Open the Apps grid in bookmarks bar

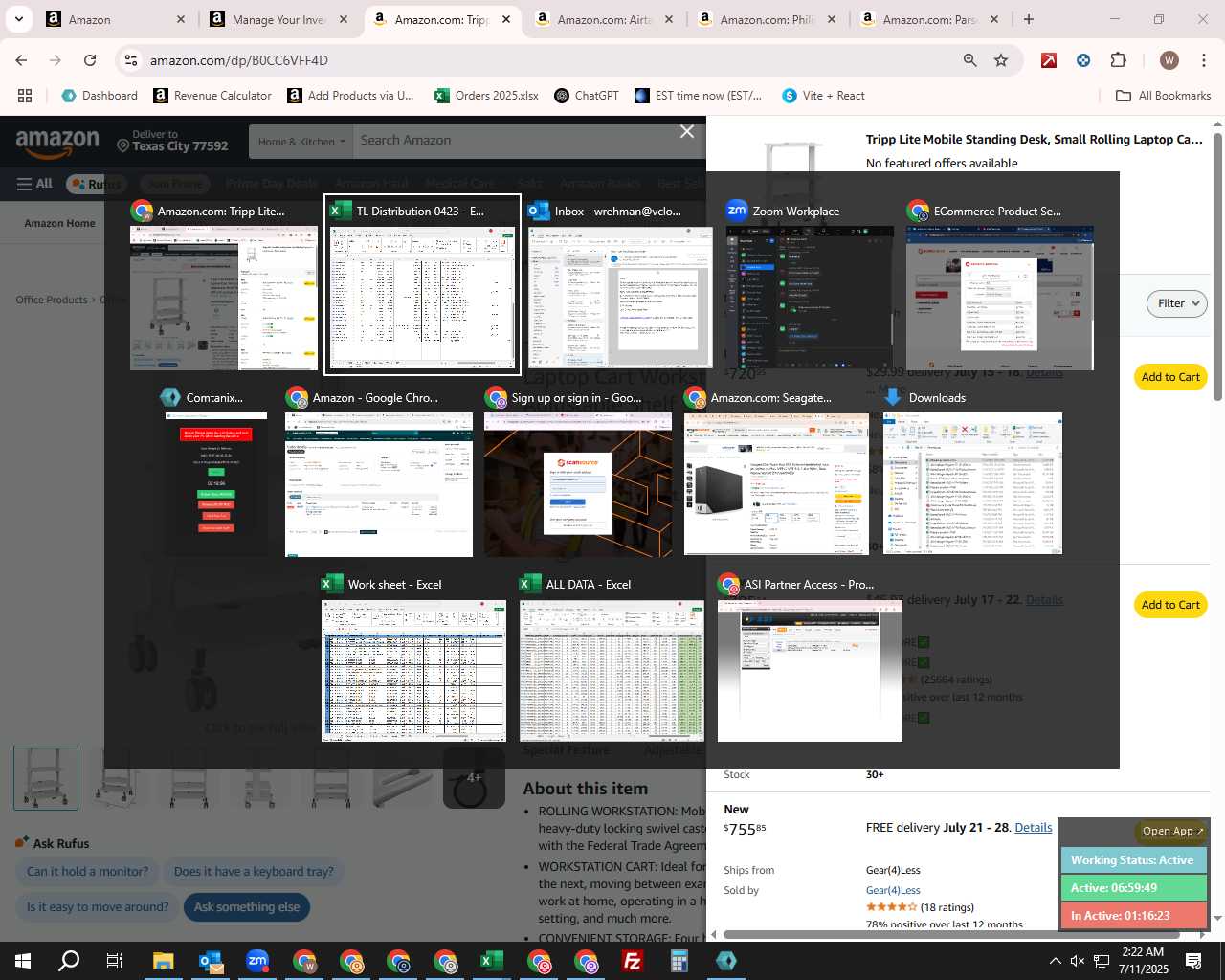click(x=25, y=96)
